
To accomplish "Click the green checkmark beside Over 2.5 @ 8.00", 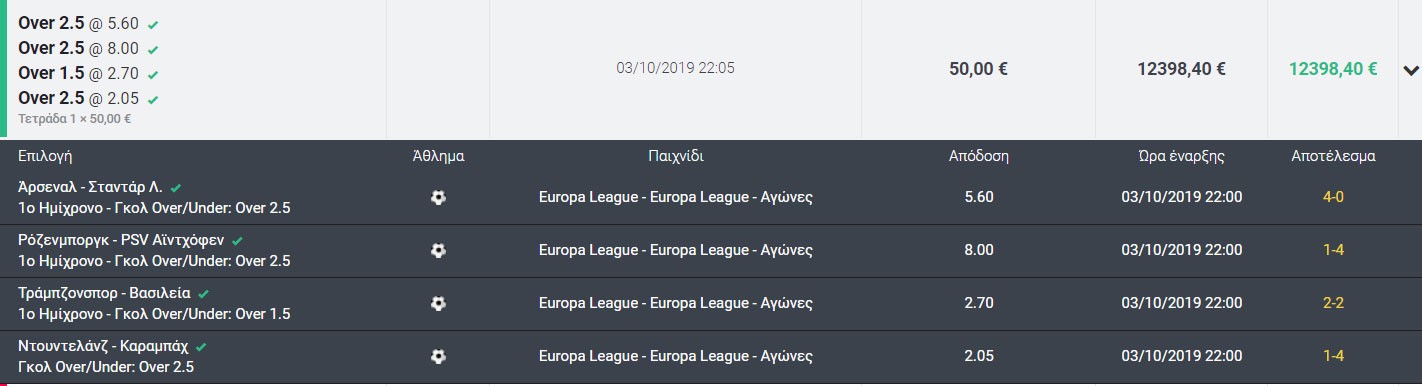I will (153, 49).
